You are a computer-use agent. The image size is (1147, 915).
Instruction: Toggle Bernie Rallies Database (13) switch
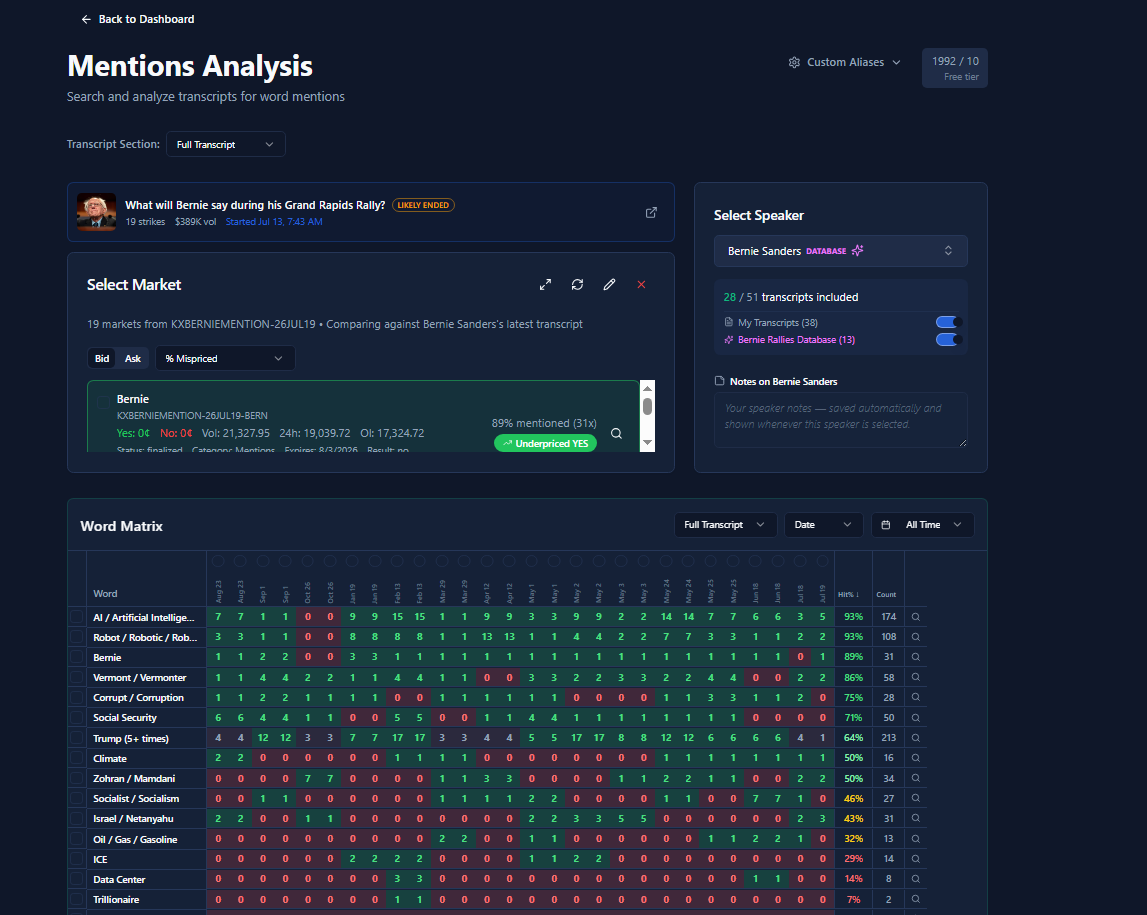[x=947, y=339]
